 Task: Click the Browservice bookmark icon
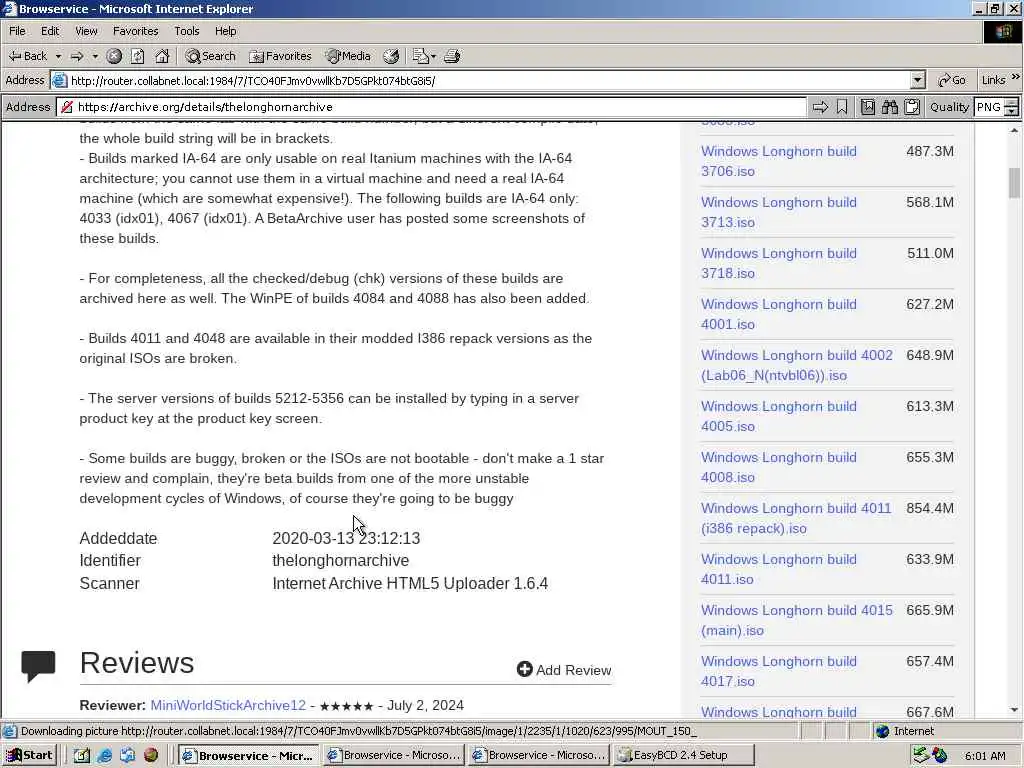pyautogui.click(x=842, y=107)
